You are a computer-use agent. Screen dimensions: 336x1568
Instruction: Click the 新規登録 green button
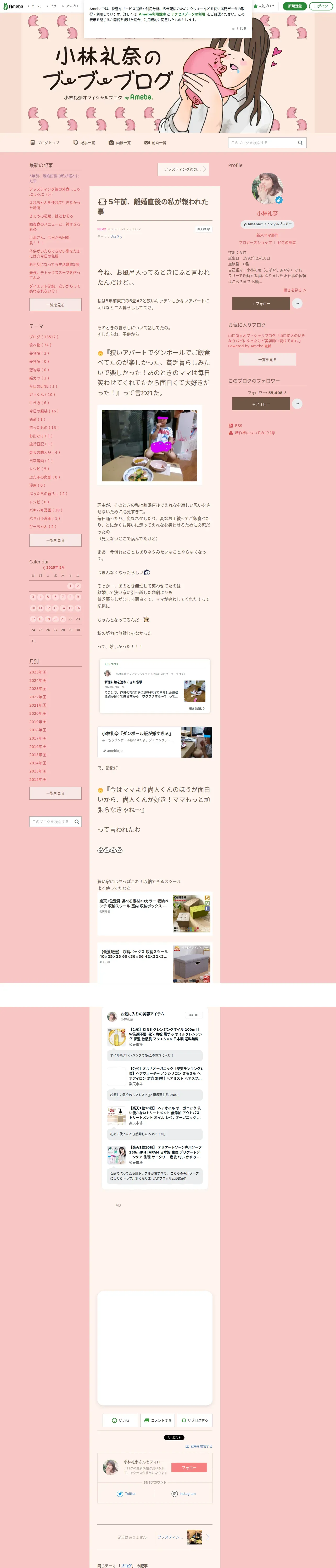(295, 6)
